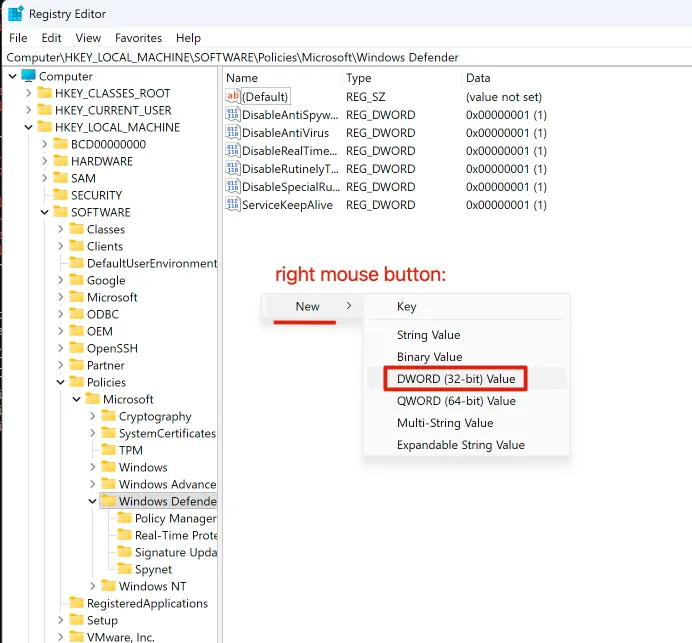Image resolution: width=692 pixels, height=643 pixels.
Task: Open the Favorites menu
Action: point(138,38)
